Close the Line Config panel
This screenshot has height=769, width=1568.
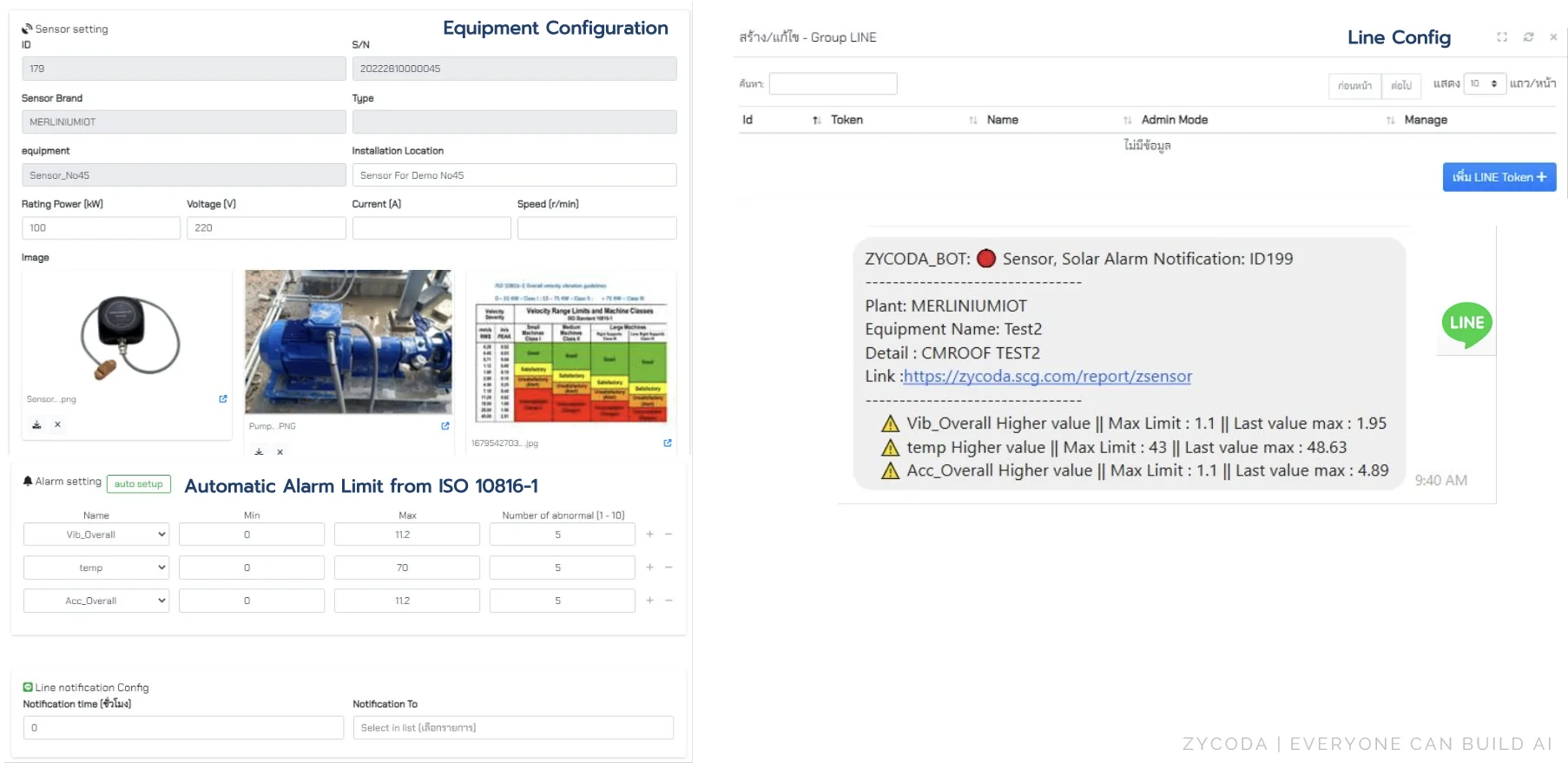tap(1553, 37)
